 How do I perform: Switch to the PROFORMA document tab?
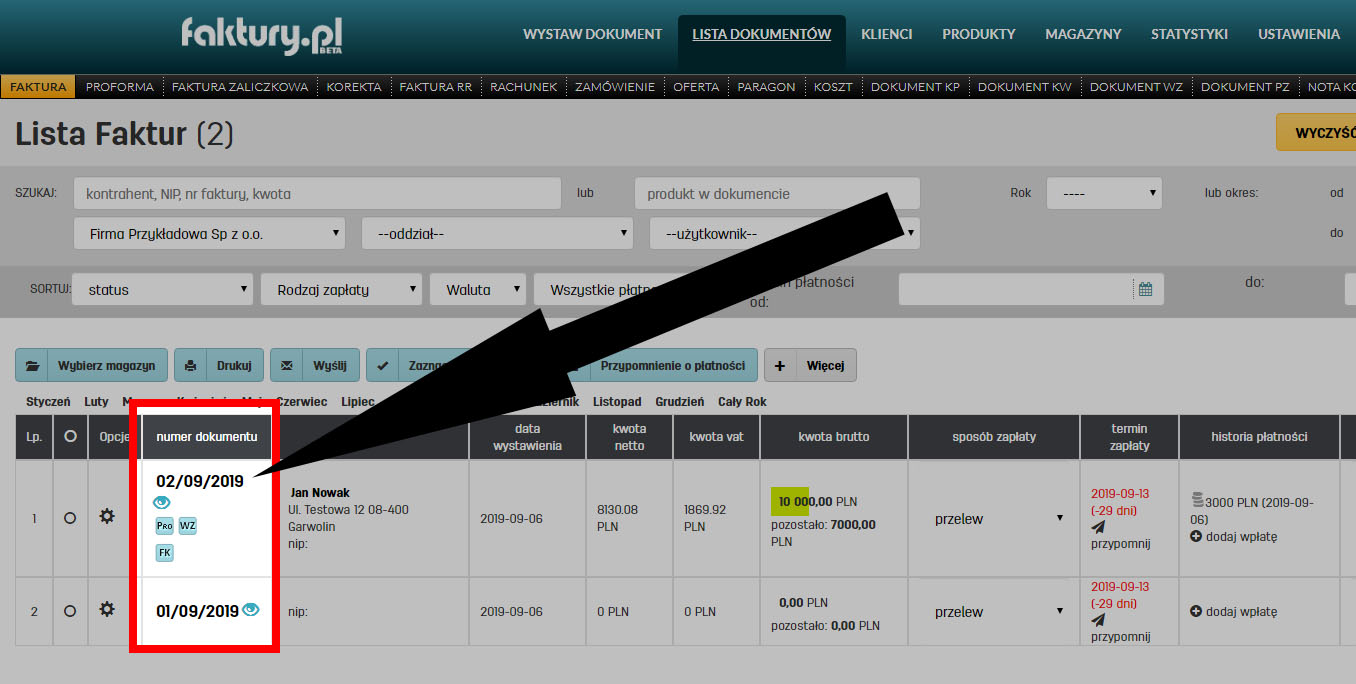[120, 87]
